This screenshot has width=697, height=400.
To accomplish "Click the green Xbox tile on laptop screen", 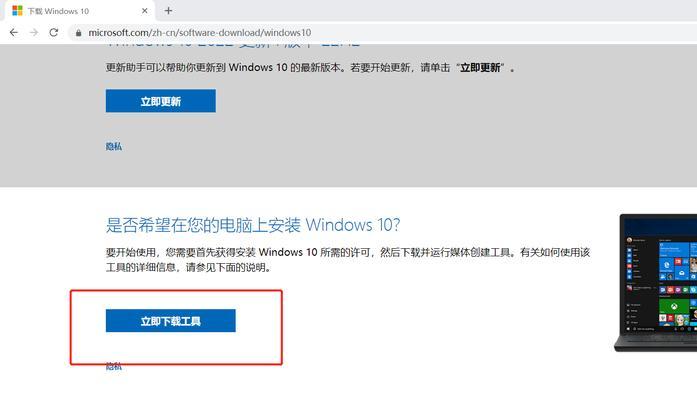I will coord(674,306).
